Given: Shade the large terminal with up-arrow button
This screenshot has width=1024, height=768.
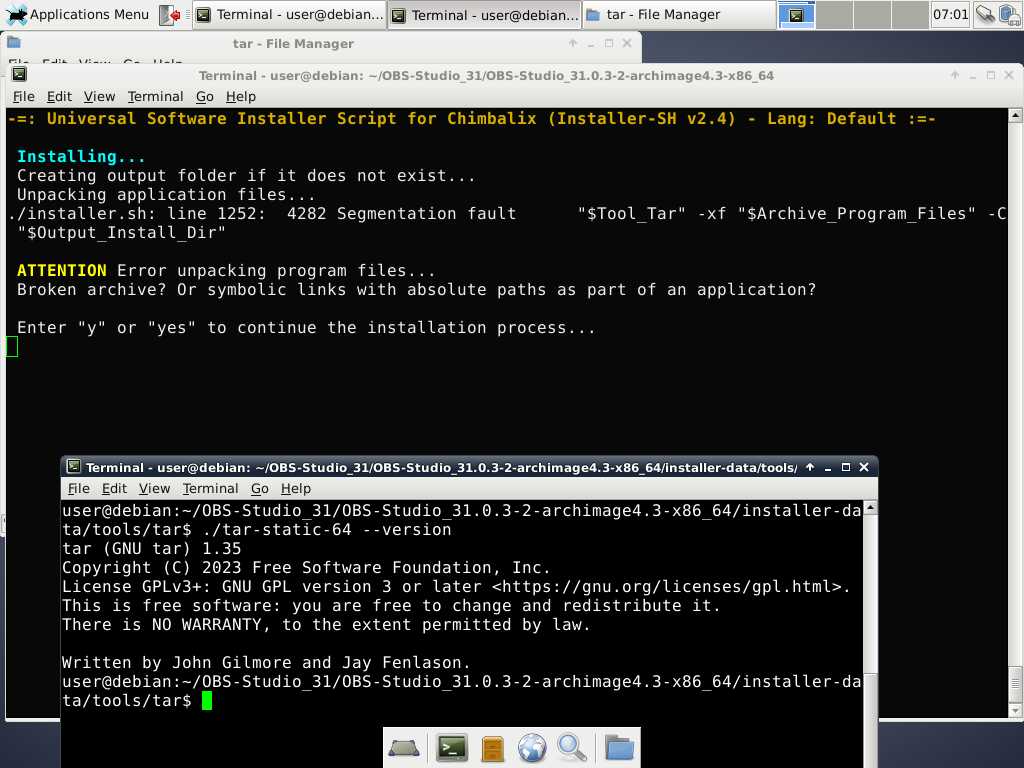Looking at the screenshot, I should 955,75.
